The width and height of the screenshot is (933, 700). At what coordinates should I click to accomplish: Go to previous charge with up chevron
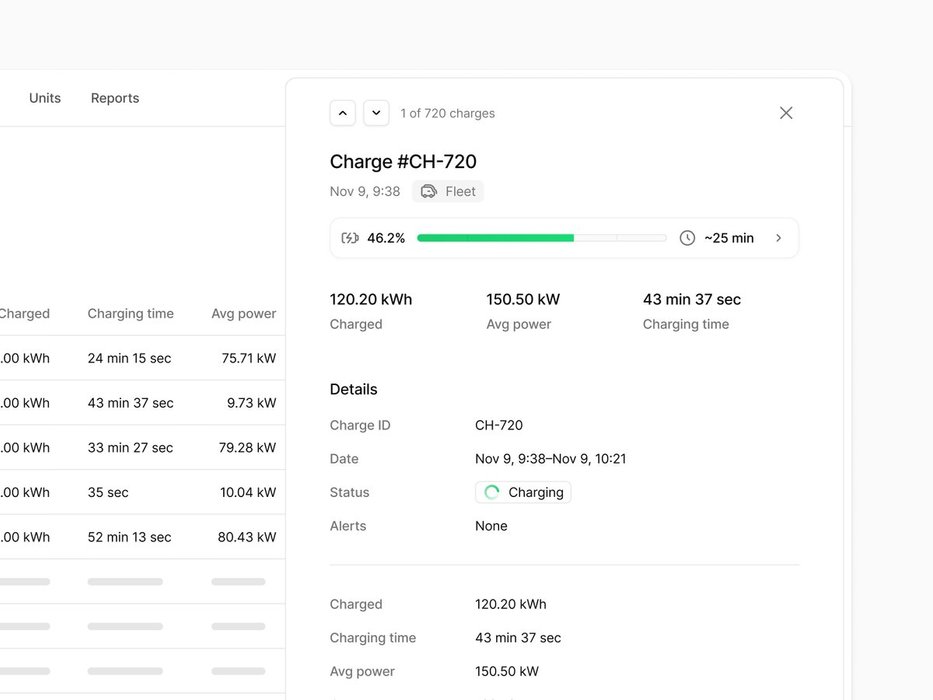343,113
